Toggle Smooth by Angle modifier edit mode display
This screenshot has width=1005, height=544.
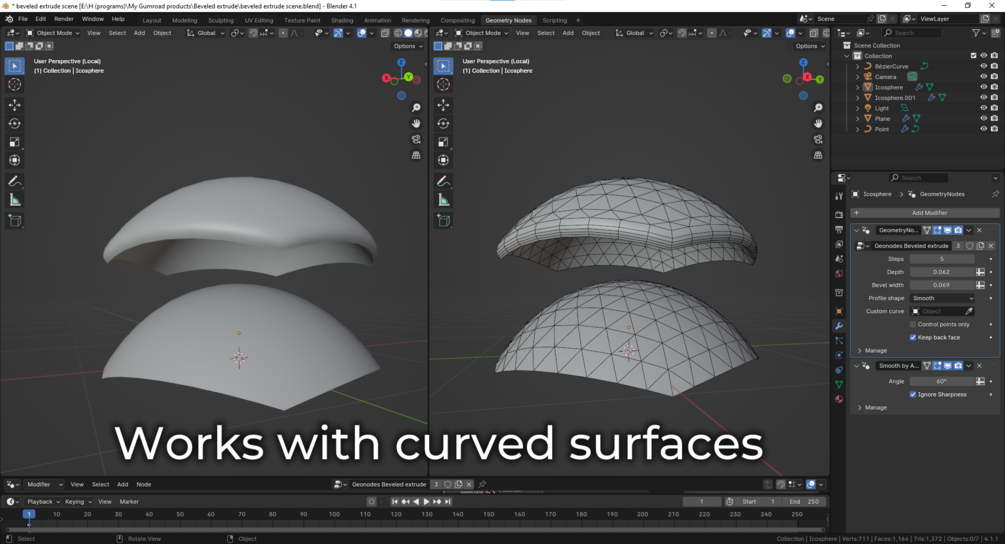pos(937,366)
